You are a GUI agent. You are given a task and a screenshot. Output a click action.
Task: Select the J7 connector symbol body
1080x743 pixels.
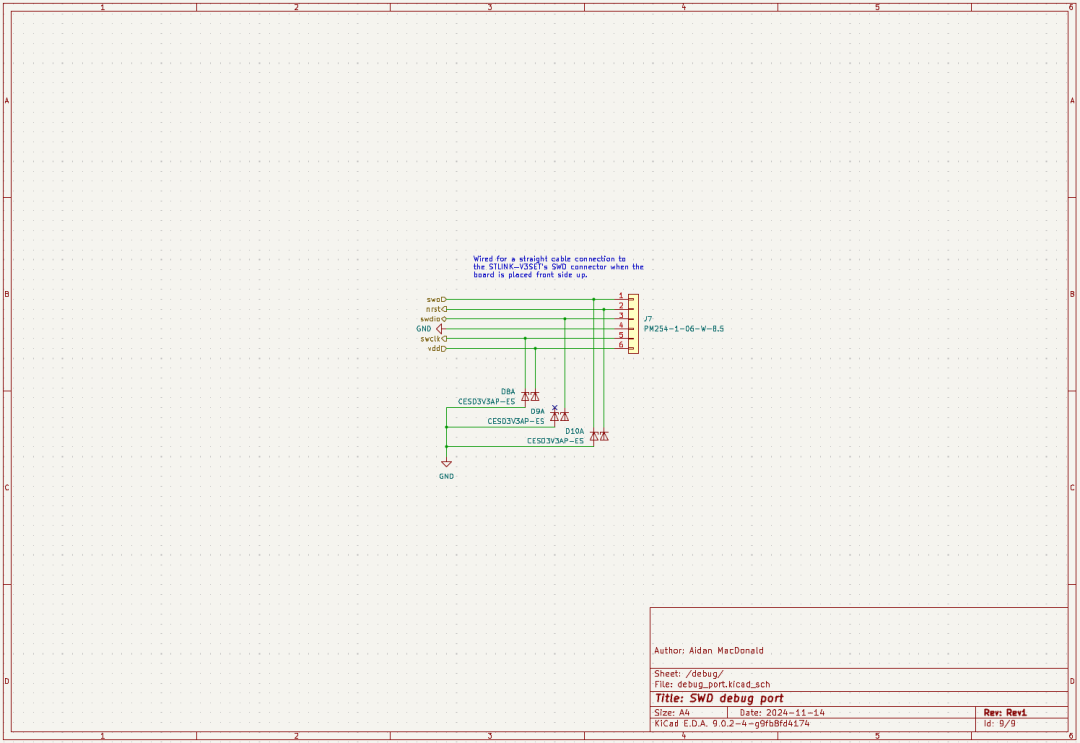point(633,324)
